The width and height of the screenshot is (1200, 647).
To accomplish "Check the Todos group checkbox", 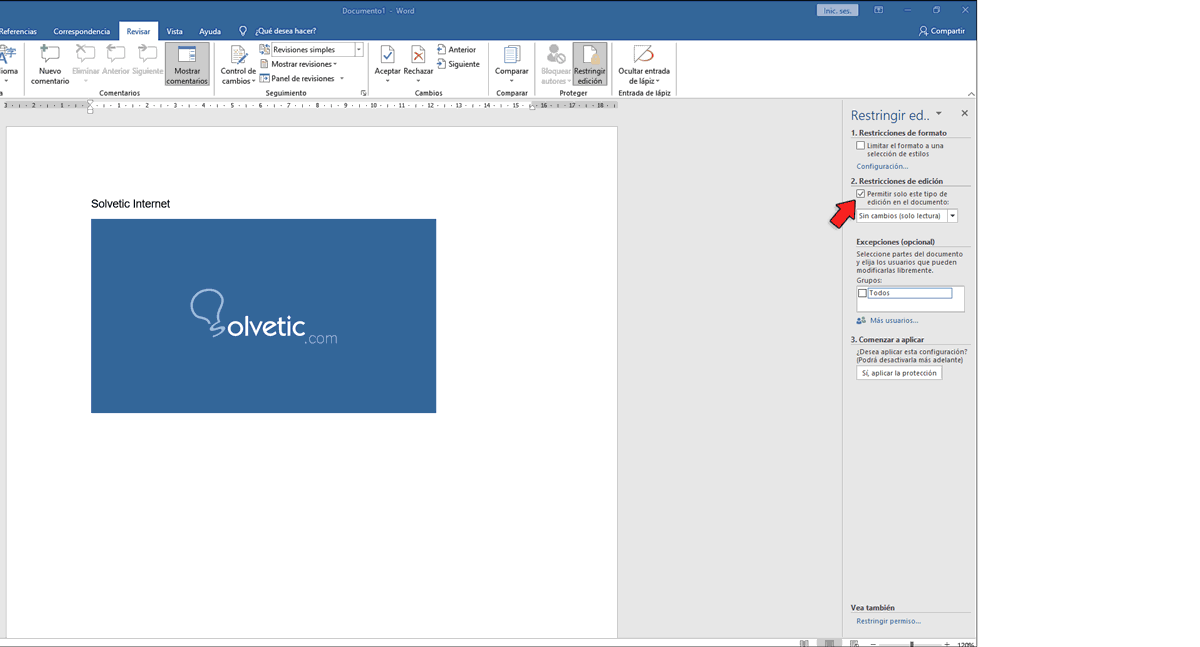I will 863,294.
